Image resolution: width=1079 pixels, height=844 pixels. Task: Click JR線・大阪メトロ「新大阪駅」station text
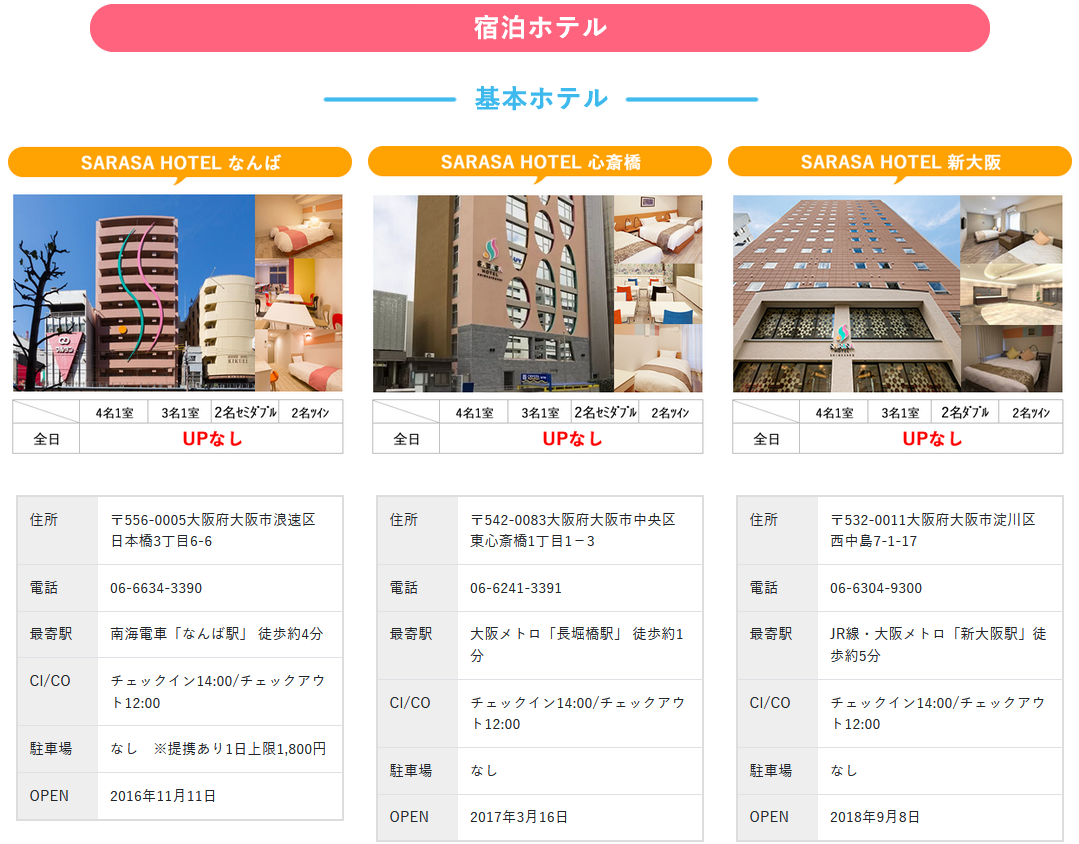938,644
